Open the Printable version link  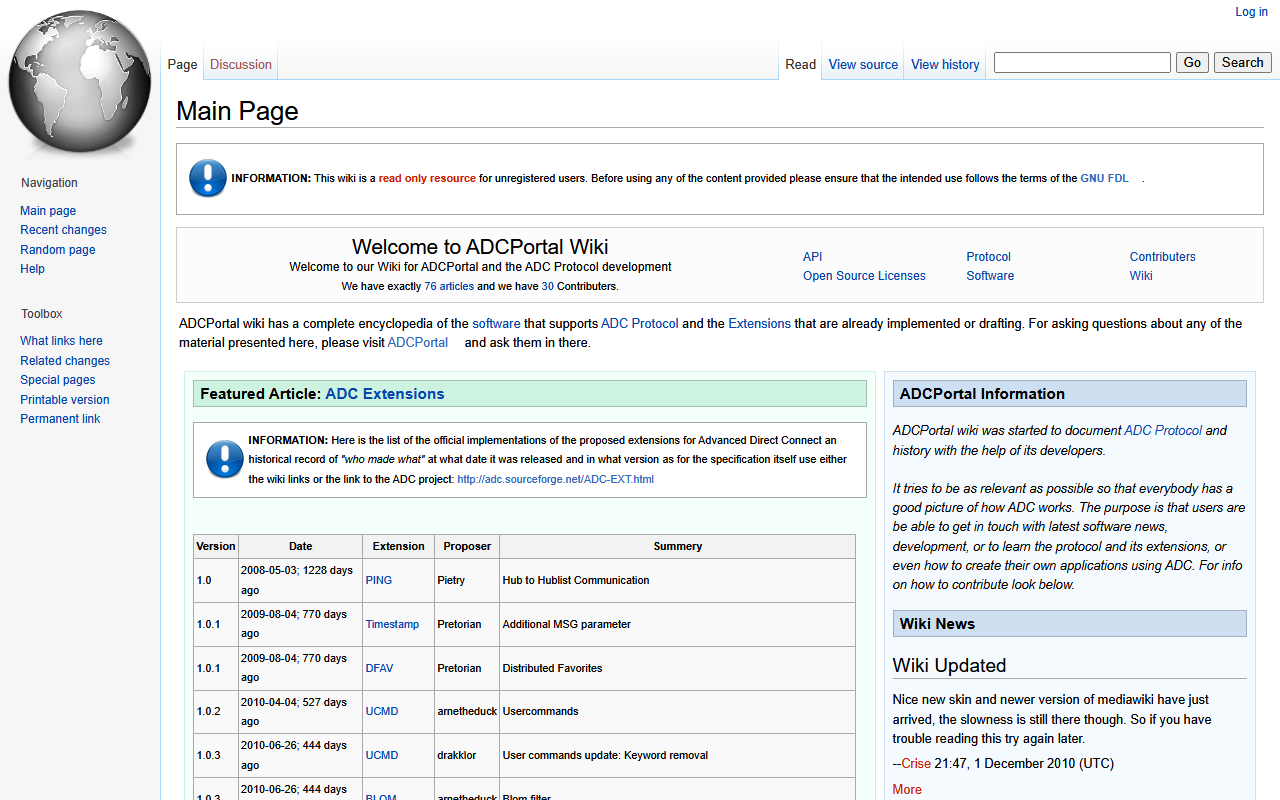(x=65, y=400)
